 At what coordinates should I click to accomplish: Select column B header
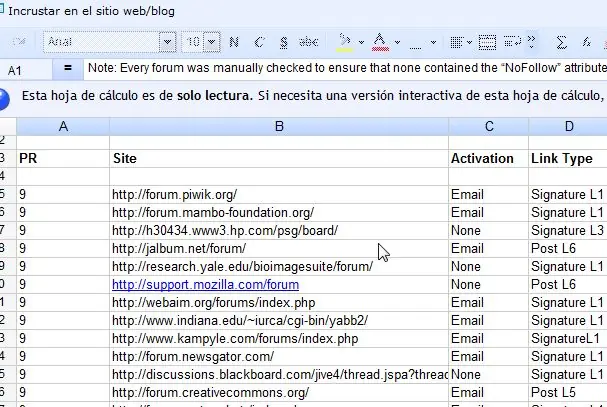(x=279, y=126)
